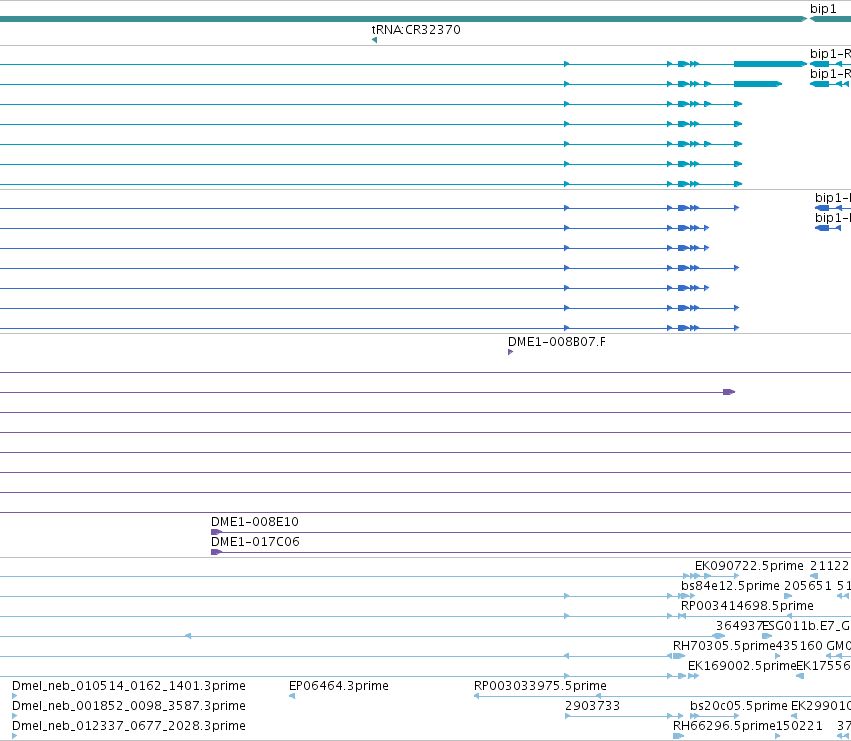851x741 pixels.
Task: Click the bs84e12.5prime EST label
Action: coord(730,586)
